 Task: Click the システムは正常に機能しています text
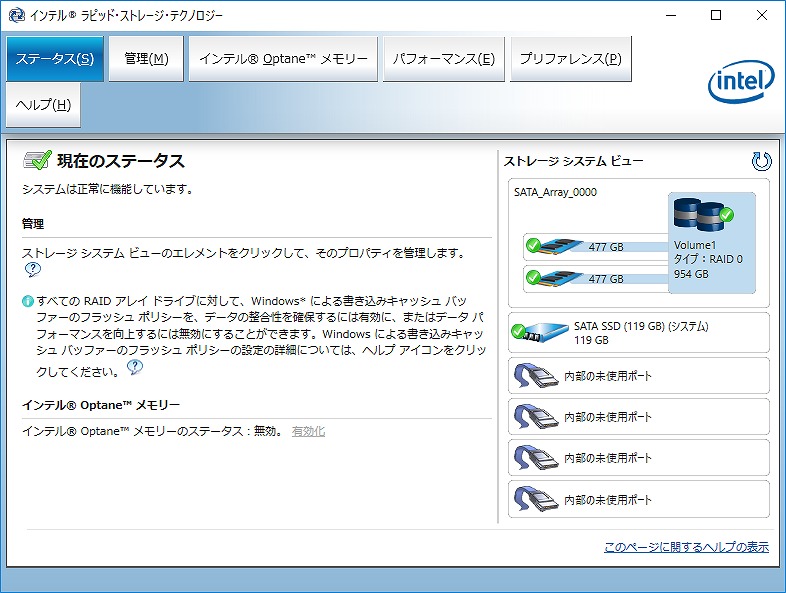pos(107,189)
